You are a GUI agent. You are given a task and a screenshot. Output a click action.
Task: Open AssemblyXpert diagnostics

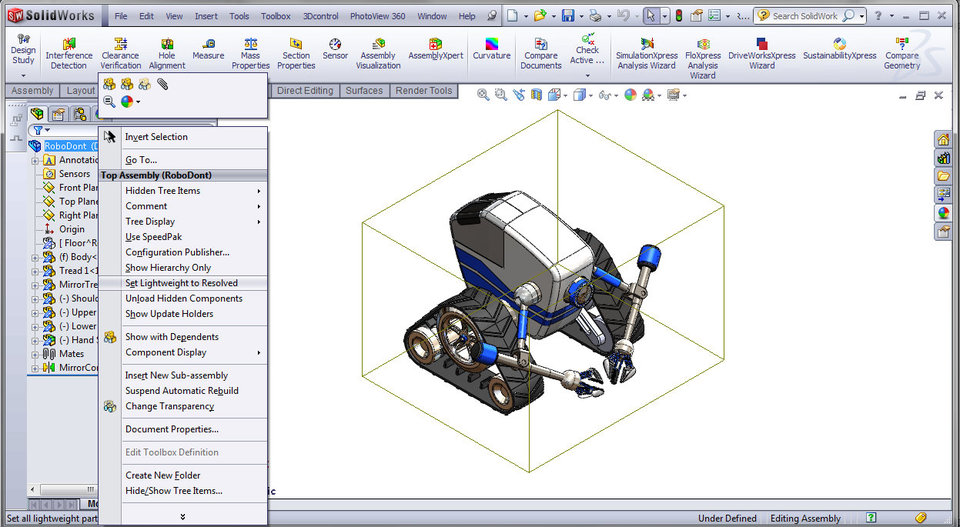pyautogui.click(x=435, y=49)
